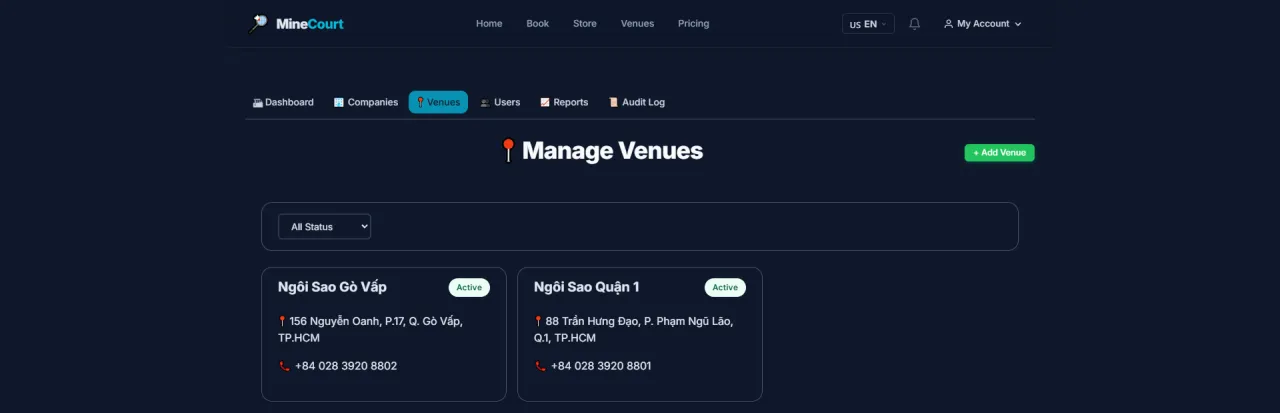The width and height of the screenshot is (1280, 413).
Task: Switch to the Reports tab
Action: click(x=564, y=102)
